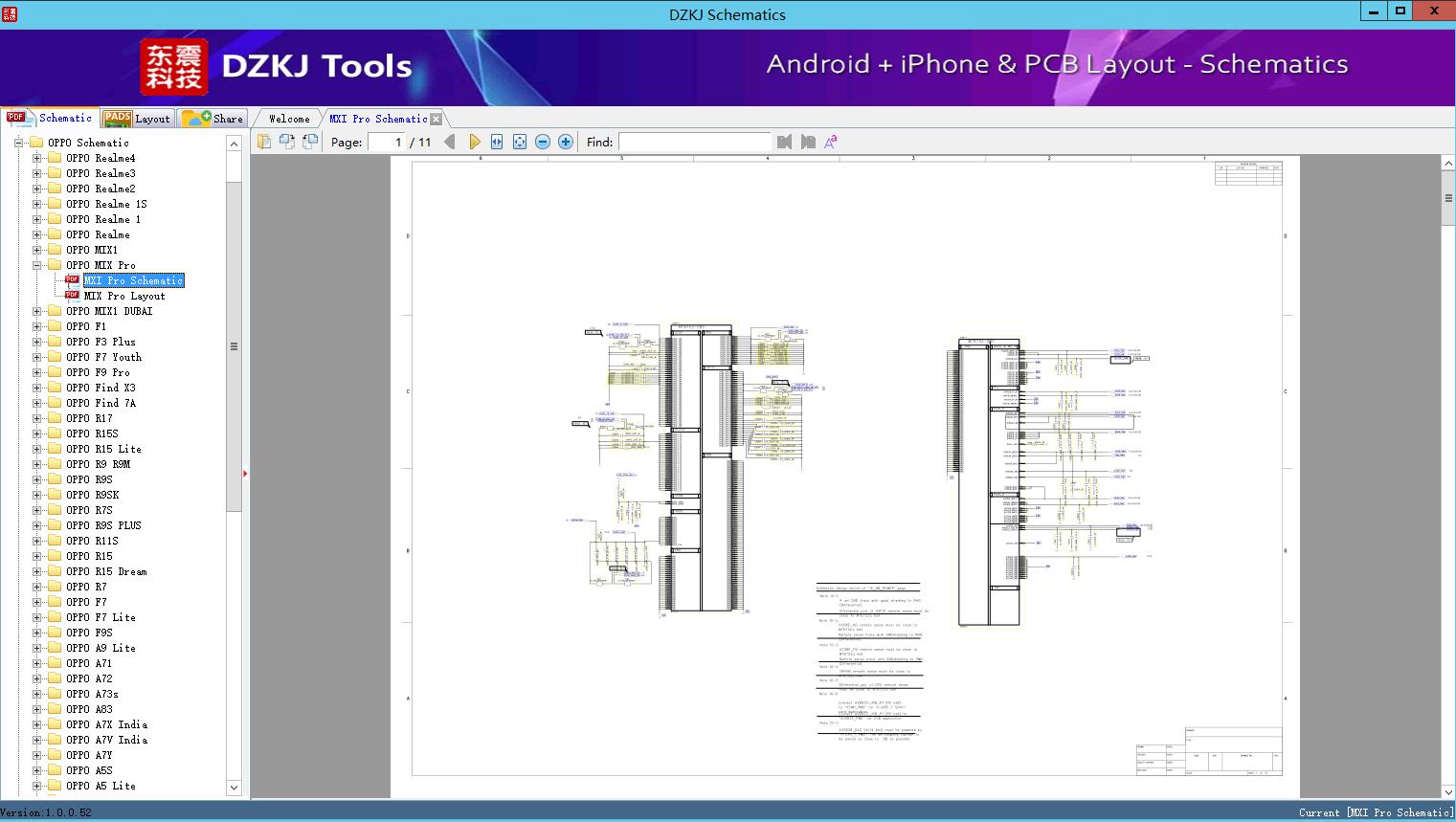Screen dimensions: 1456x822
Task: Click the fit-to-width icon
Action: pyautogui.click(x=496, y=141)
